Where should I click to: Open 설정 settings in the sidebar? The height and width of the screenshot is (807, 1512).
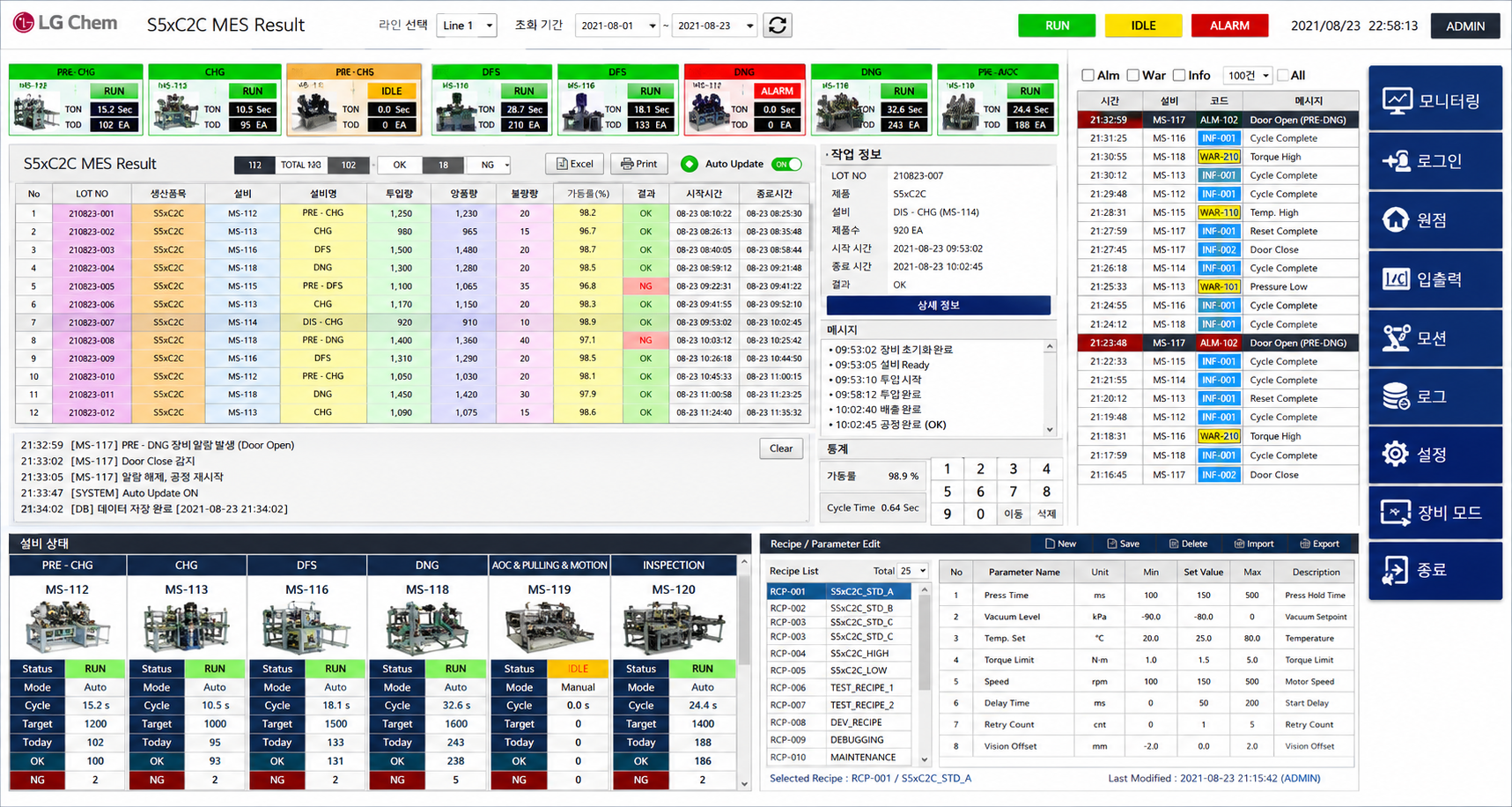click(1435, 455)
